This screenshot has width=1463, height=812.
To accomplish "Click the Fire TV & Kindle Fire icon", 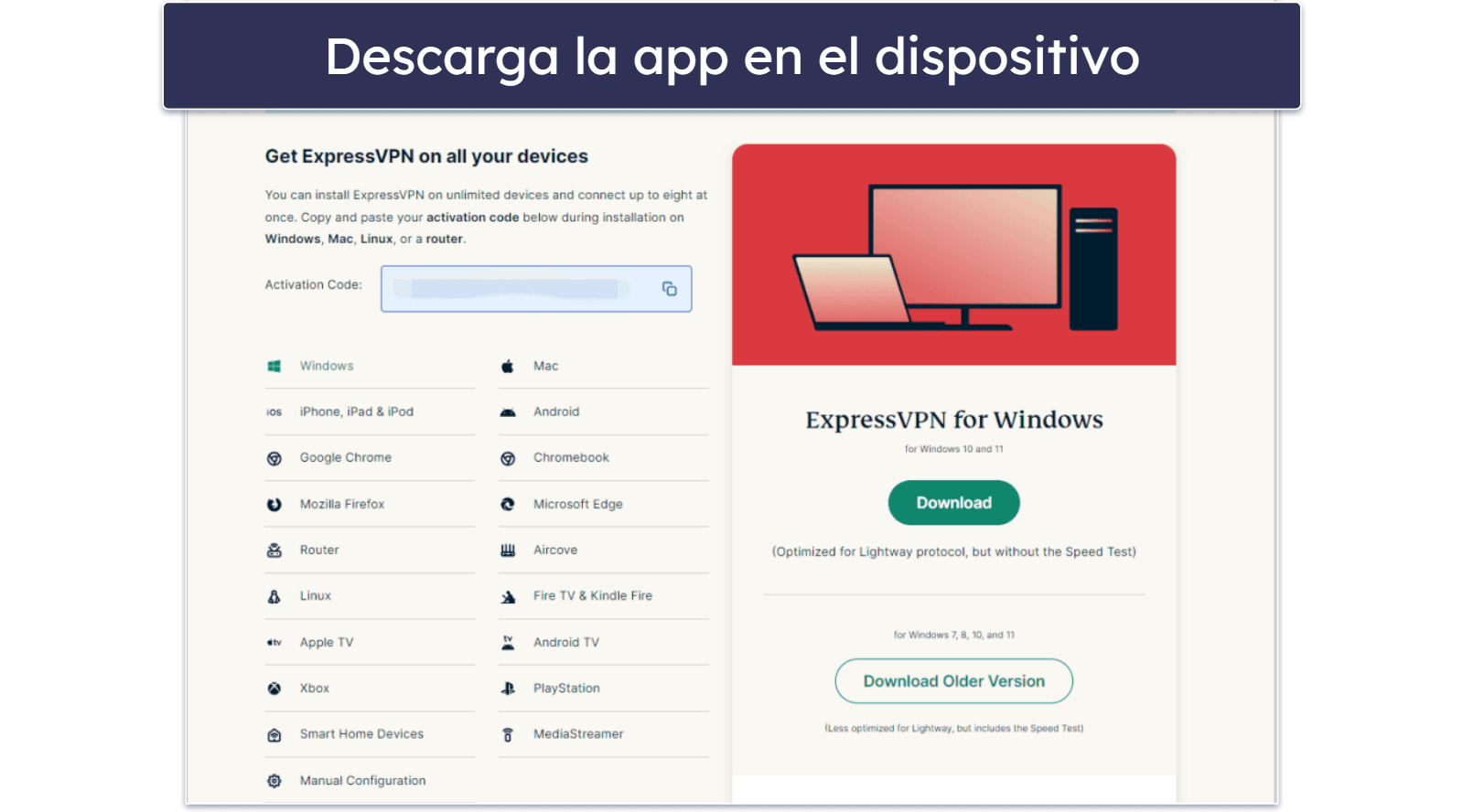I will click(508, 597).
